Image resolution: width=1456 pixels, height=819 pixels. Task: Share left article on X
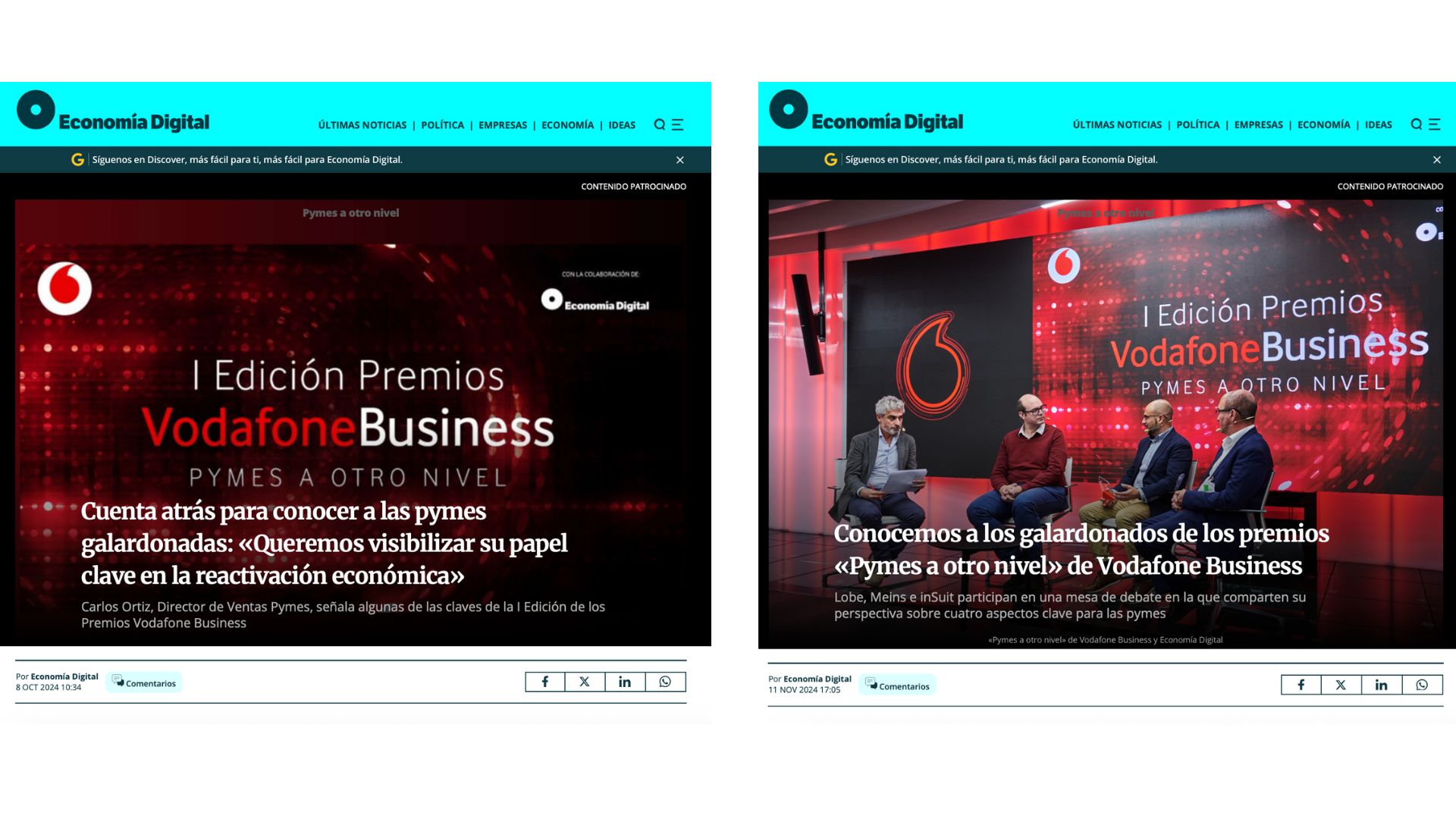[x=585, y=682]
